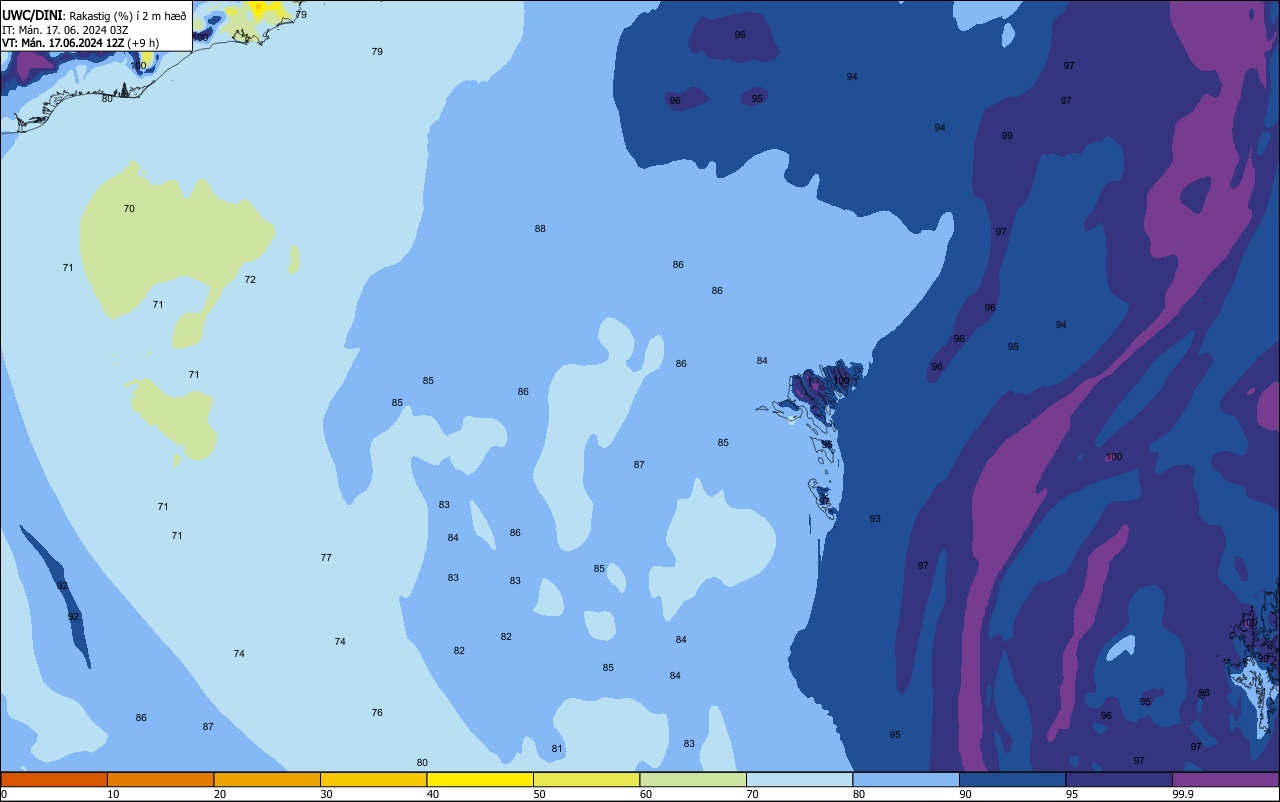Click the humidity value '72' on the map
The image size is (1280, 802).
[x=250, y=279]
